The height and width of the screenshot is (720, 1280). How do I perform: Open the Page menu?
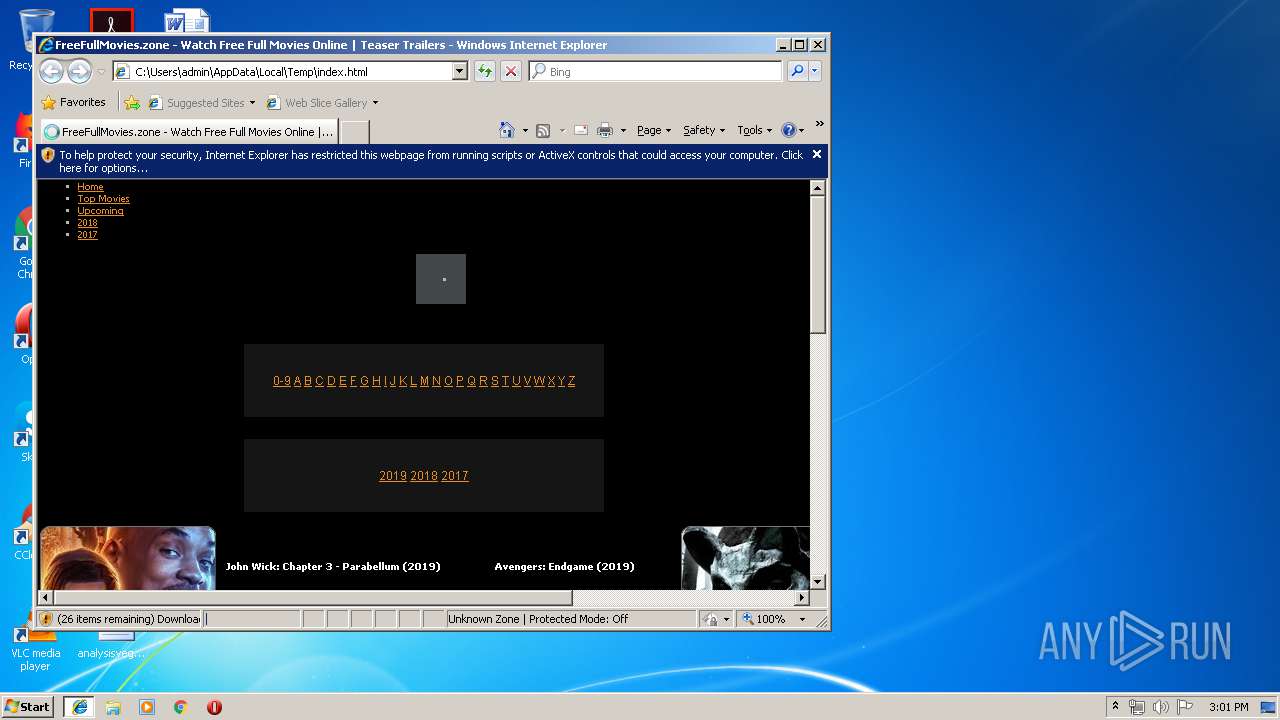click(x=654, y=130)
